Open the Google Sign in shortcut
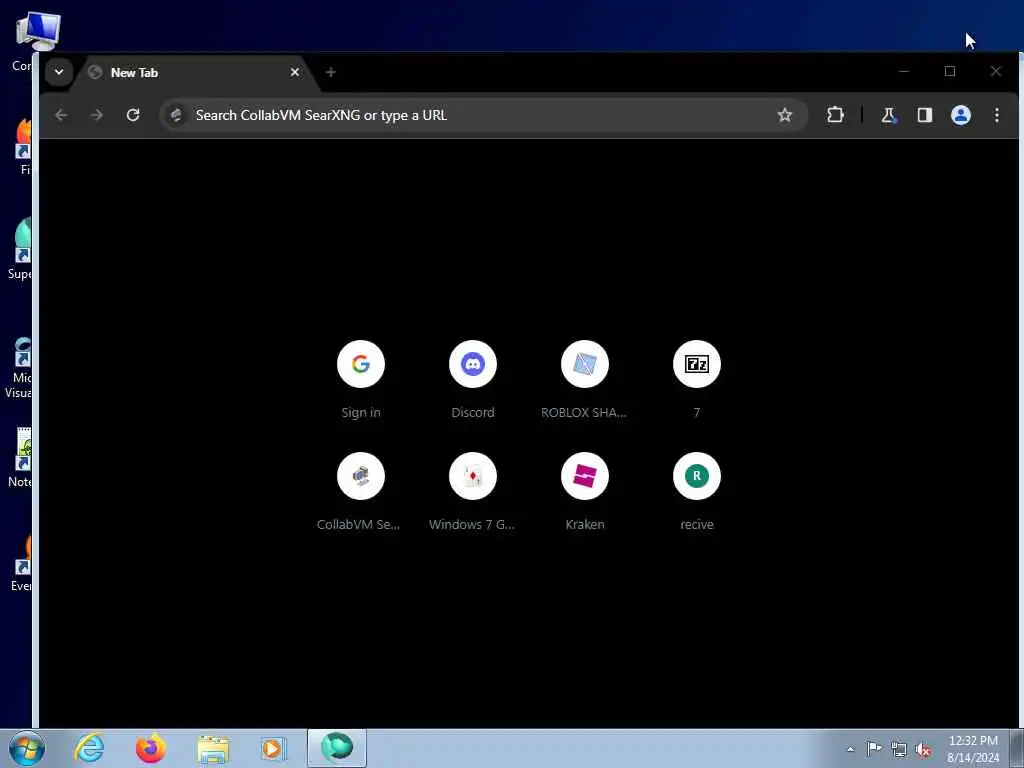The image size is (1024, 768). click(x=360, y=379)
